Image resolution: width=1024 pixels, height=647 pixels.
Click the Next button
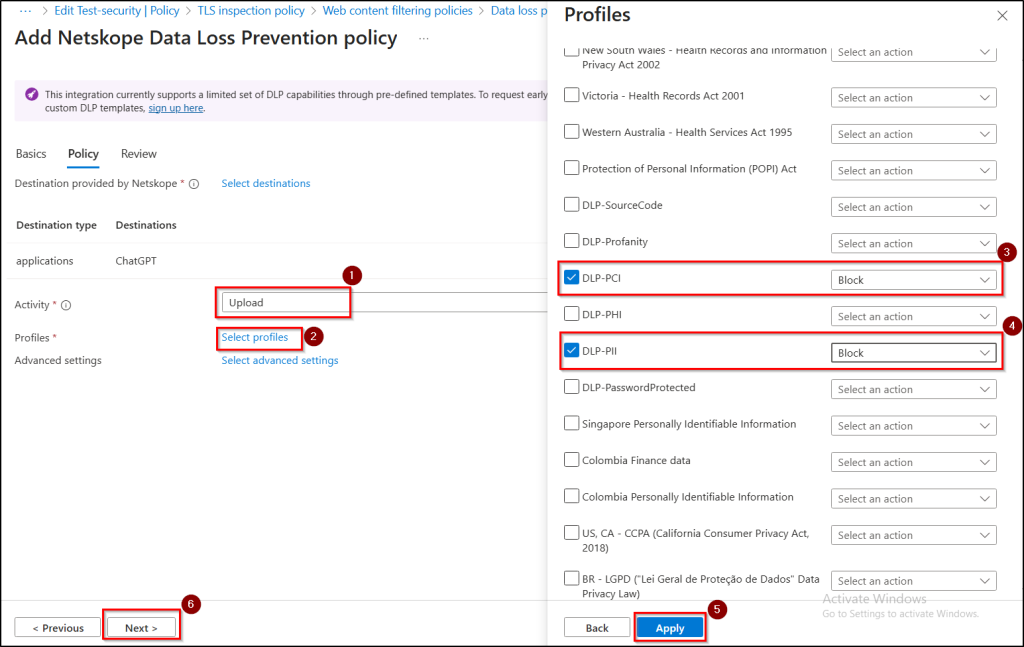pyautogui.click(x=141, y=628)
